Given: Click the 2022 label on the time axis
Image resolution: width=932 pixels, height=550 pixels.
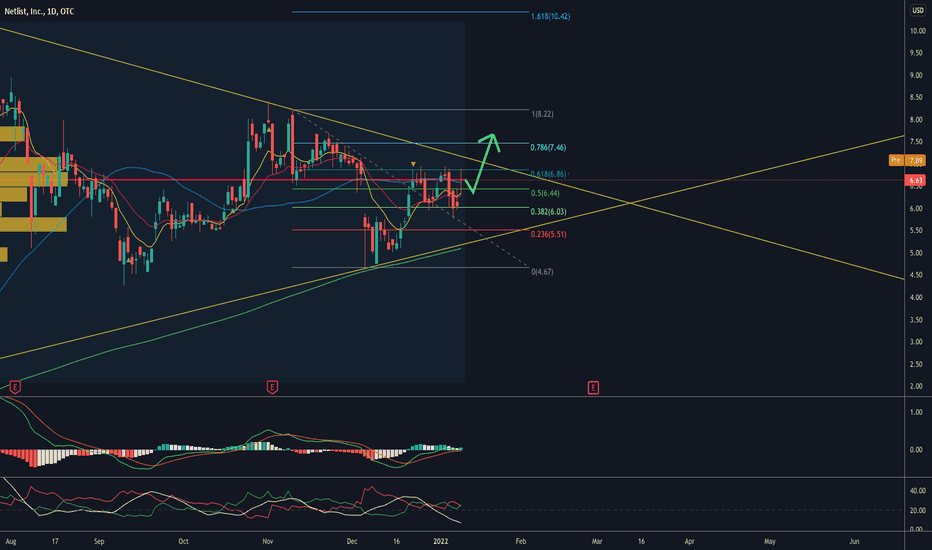Looking at the screenshot, I should [x=440, y=541].
